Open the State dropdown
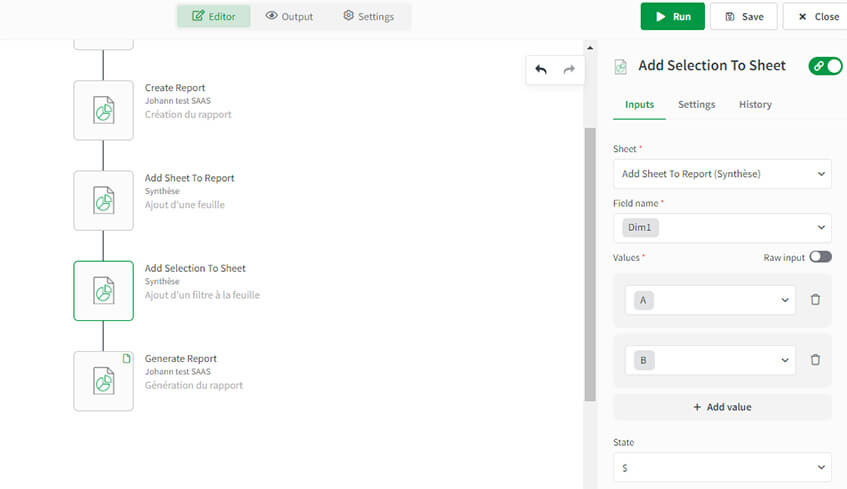 722,467
